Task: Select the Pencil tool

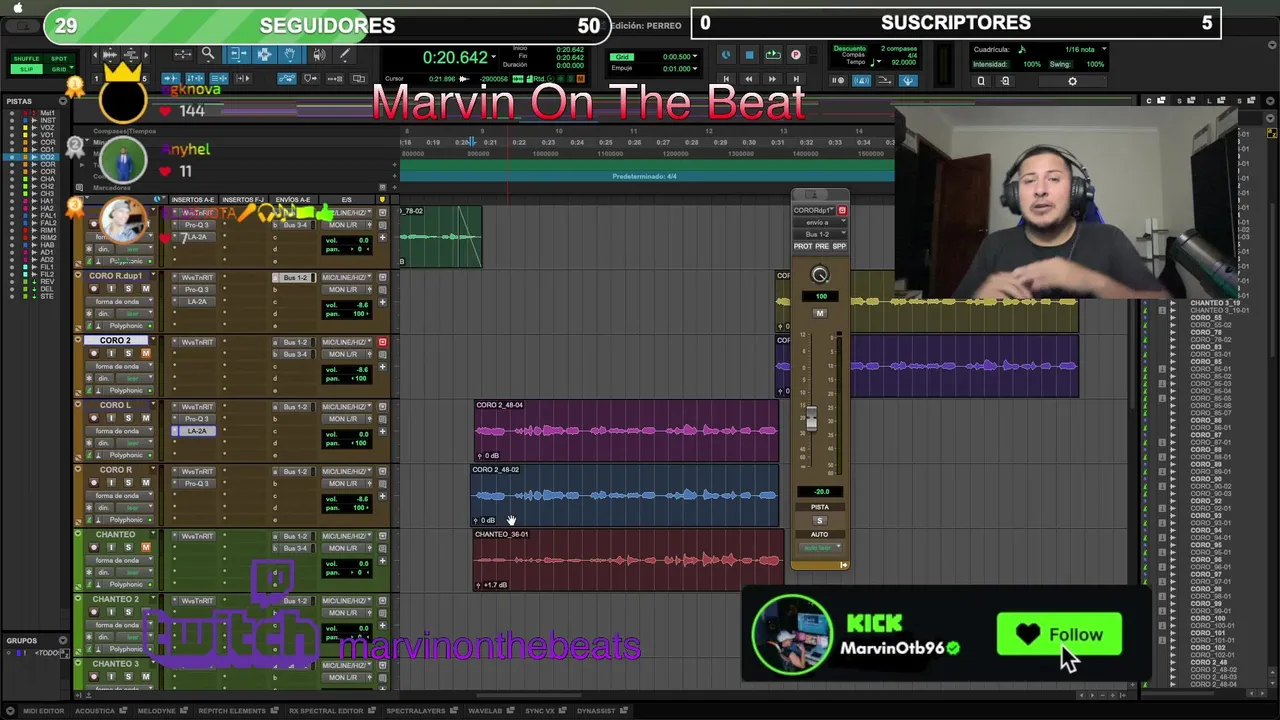Action: tap(345, 55)
